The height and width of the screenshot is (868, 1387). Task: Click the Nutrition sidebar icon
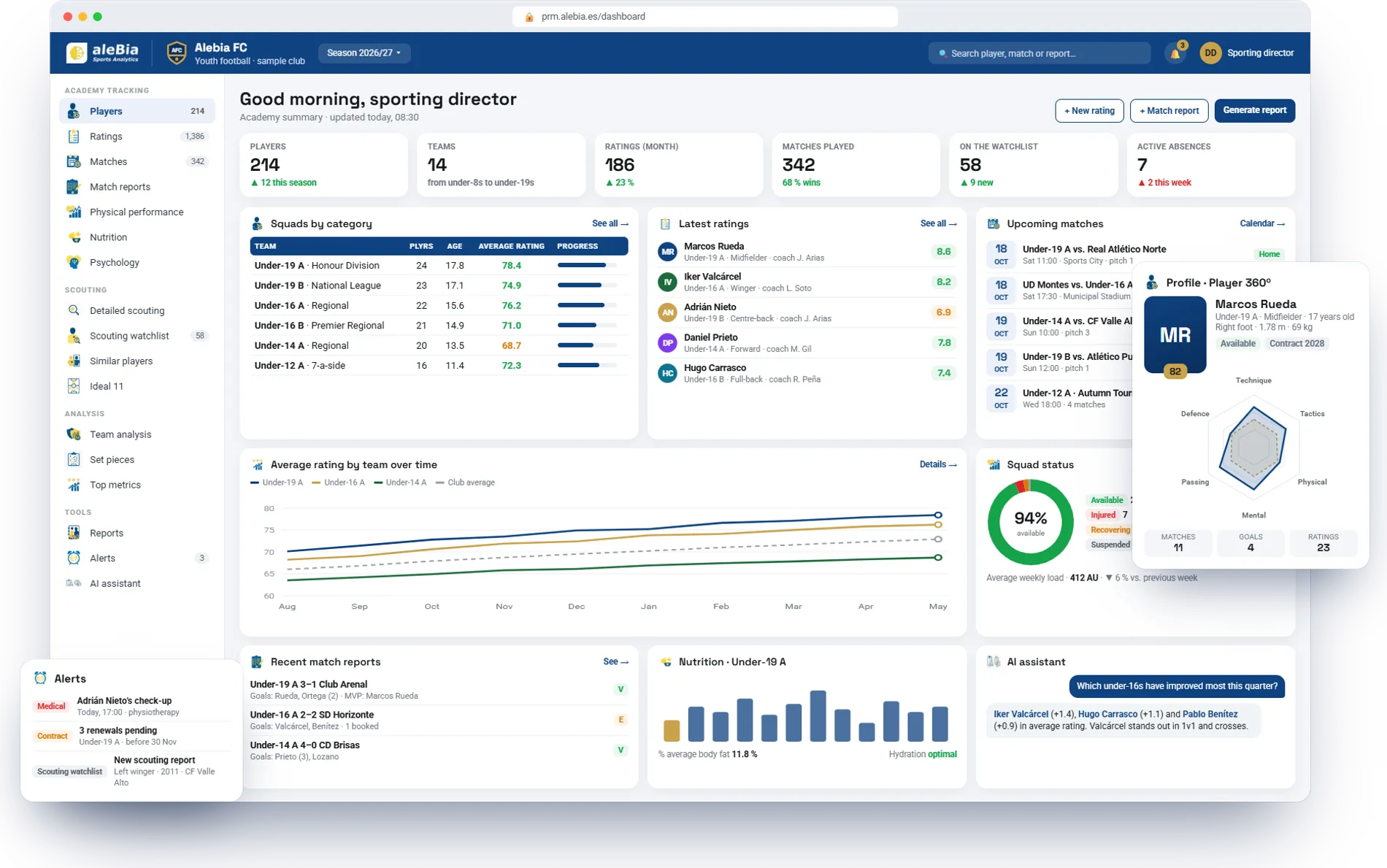click(x=74, y=237)
